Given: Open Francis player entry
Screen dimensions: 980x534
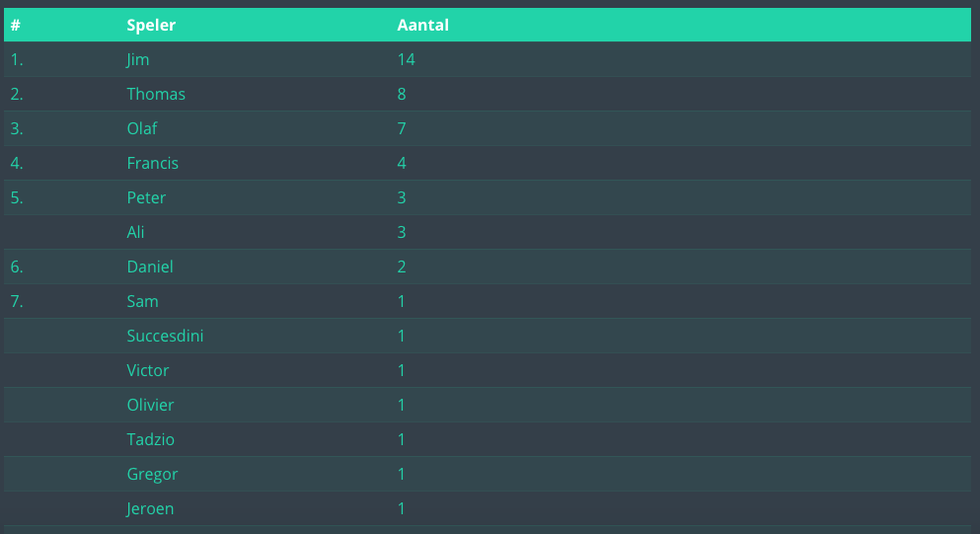Looking at the screenshot, I should click(152, 163).
